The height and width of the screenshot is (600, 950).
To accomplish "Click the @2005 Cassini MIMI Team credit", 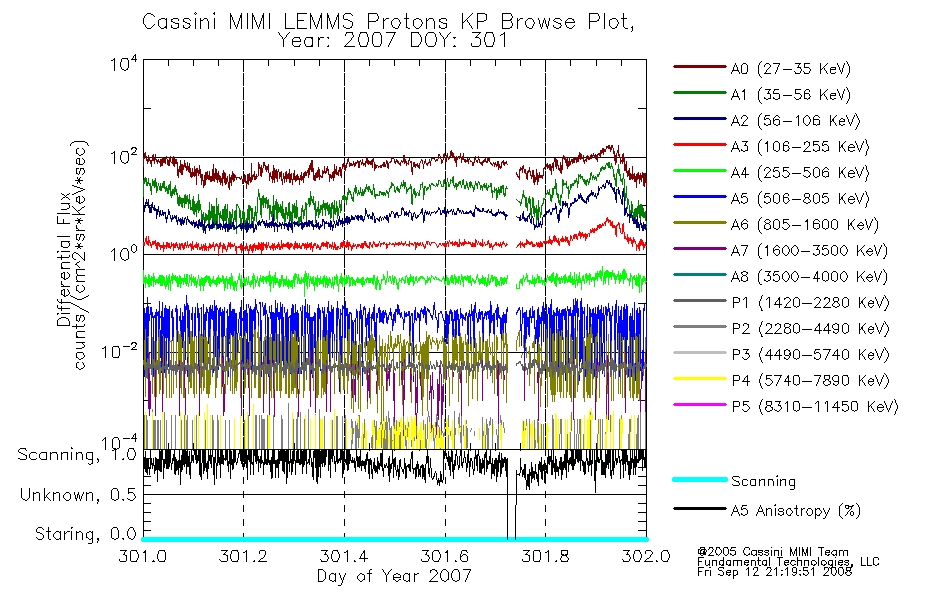I will tap(773, 552).
